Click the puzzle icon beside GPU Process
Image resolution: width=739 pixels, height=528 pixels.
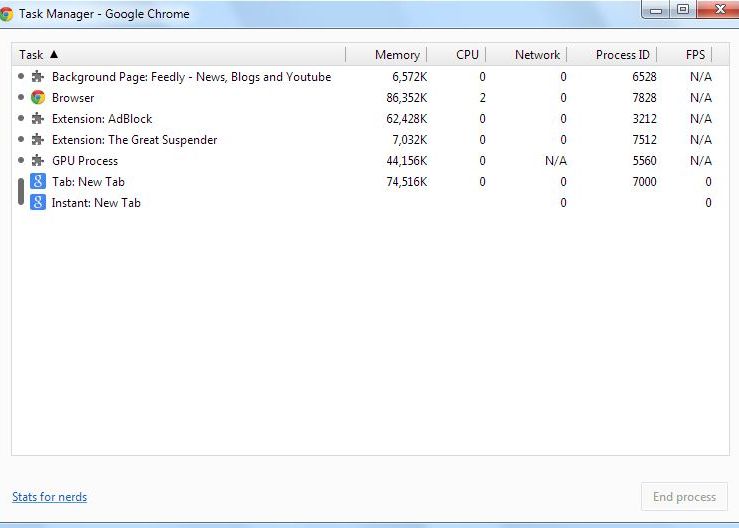point(38,160)
